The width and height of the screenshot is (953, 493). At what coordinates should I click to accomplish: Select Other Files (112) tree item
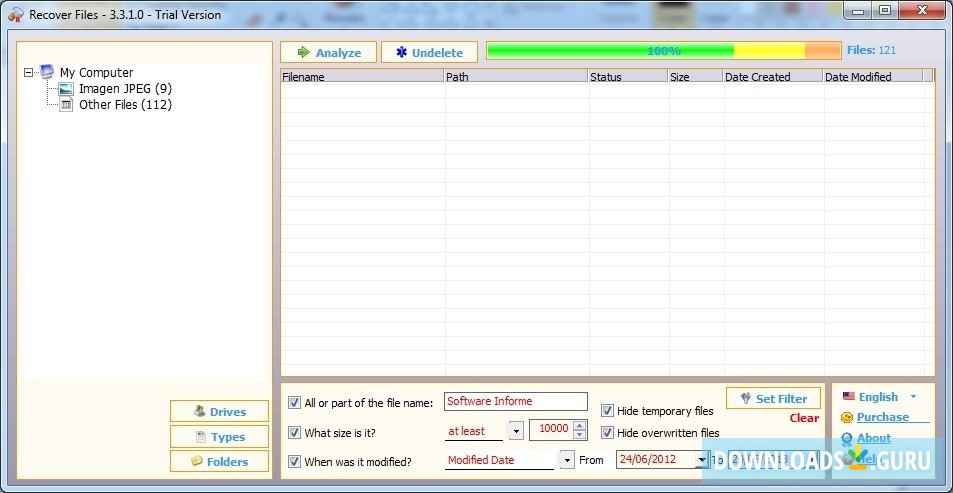(x=125, y=105)
